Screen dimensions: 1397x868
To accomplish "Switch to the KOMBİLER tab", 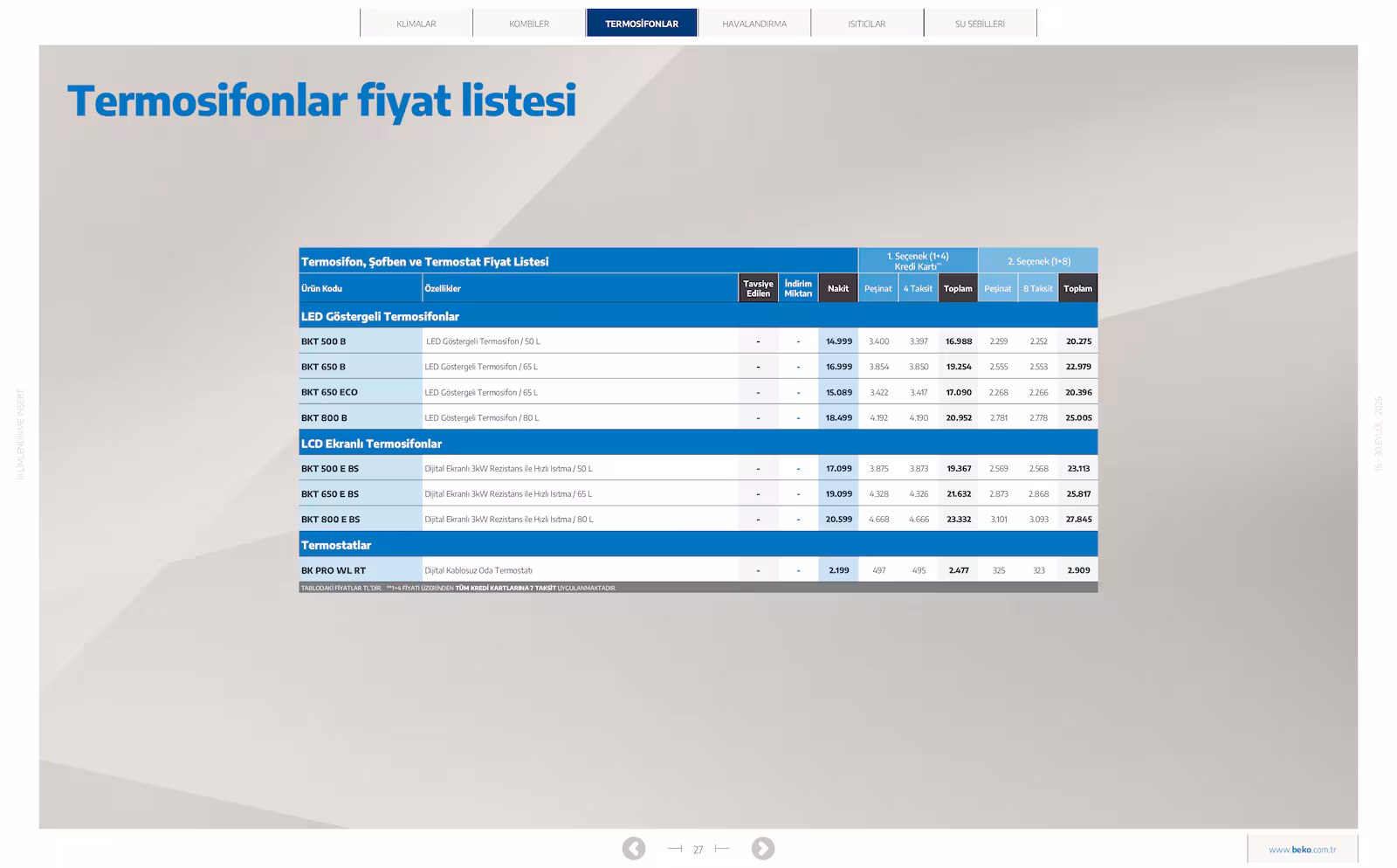I will pyautogui.click(x=529, y=24).
